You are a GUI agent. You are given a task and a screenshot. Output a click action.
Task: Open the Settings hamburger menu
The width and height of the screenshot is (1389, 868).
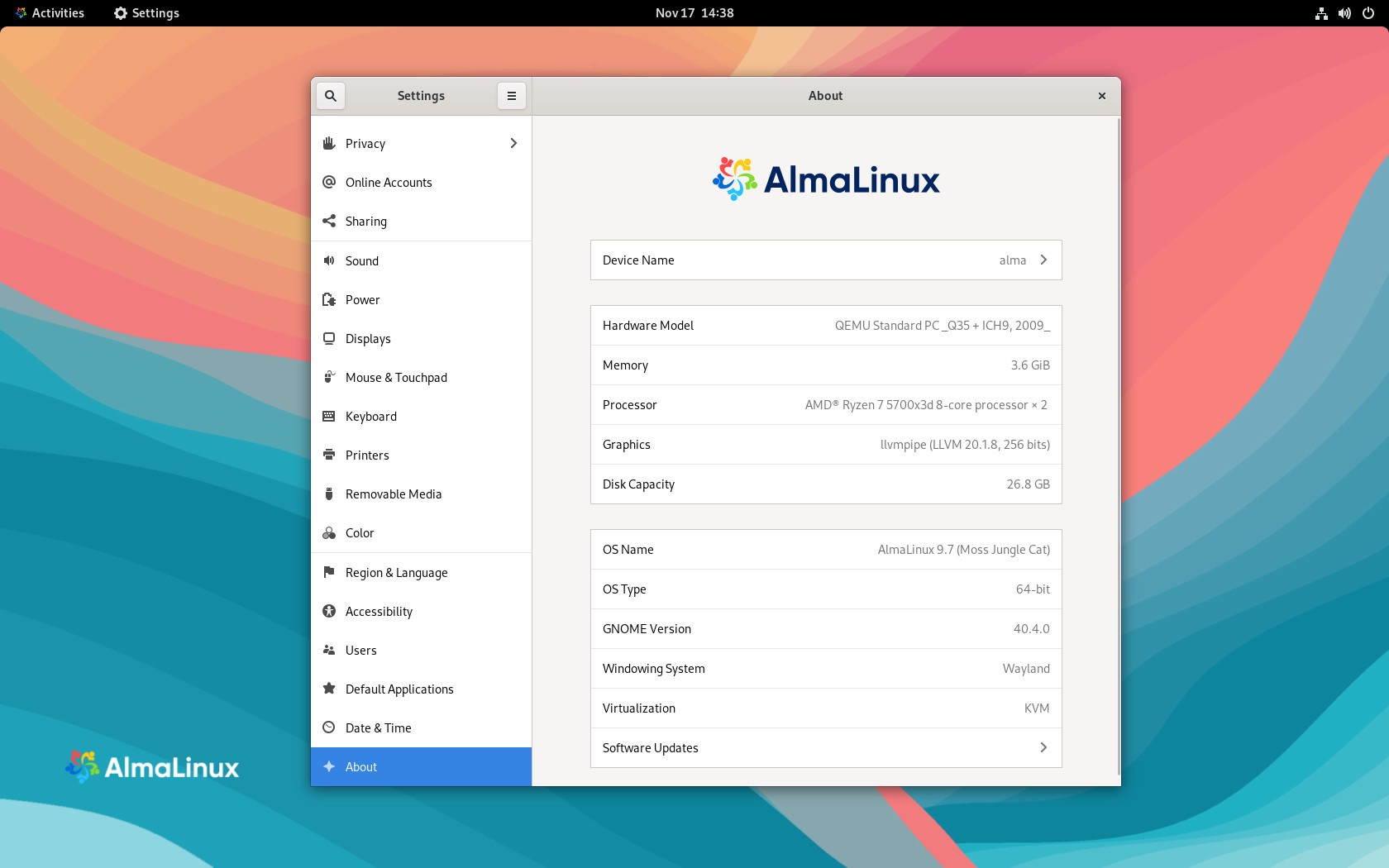[512, 95]
